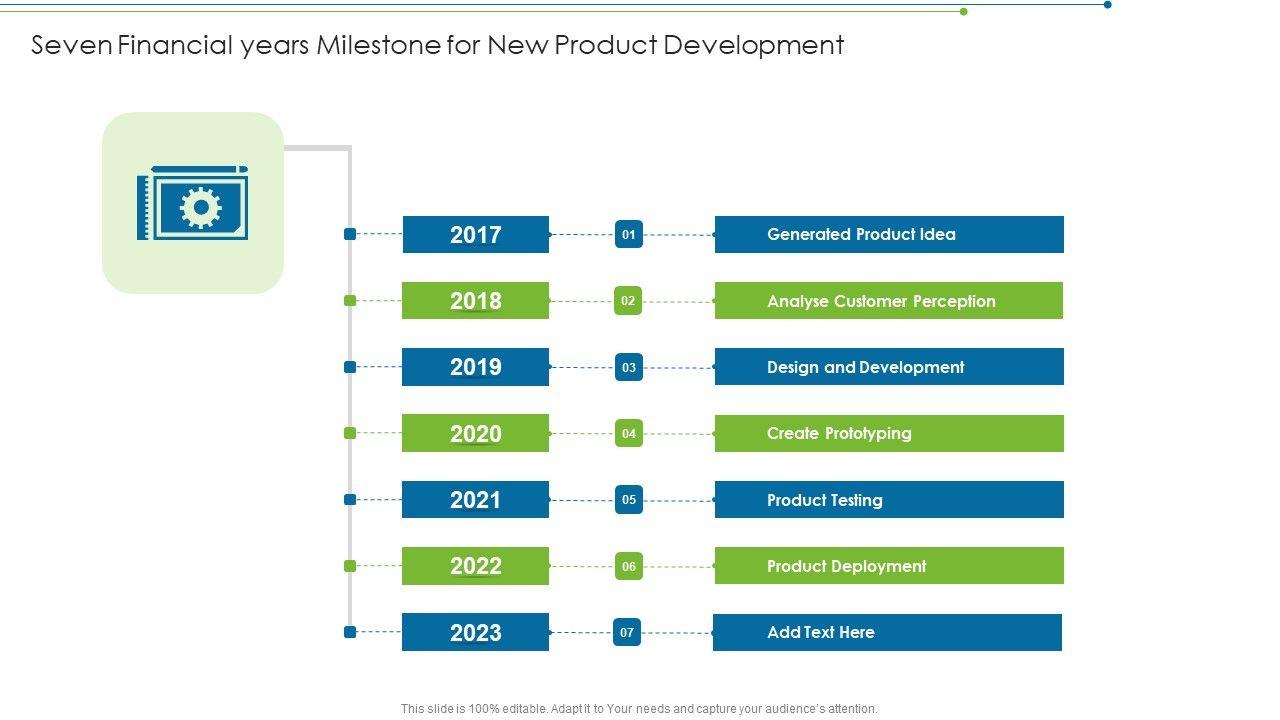
Task: Select the 04 step number badge
Action: point(628,433)
